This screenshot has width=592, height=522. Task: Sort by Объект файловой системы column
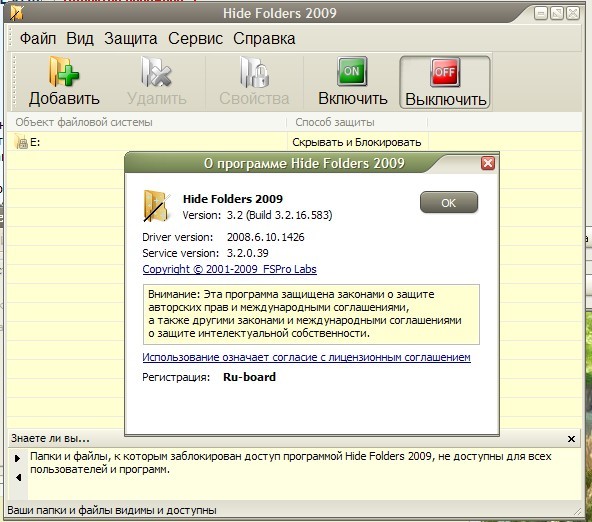(x=147, y=122)
